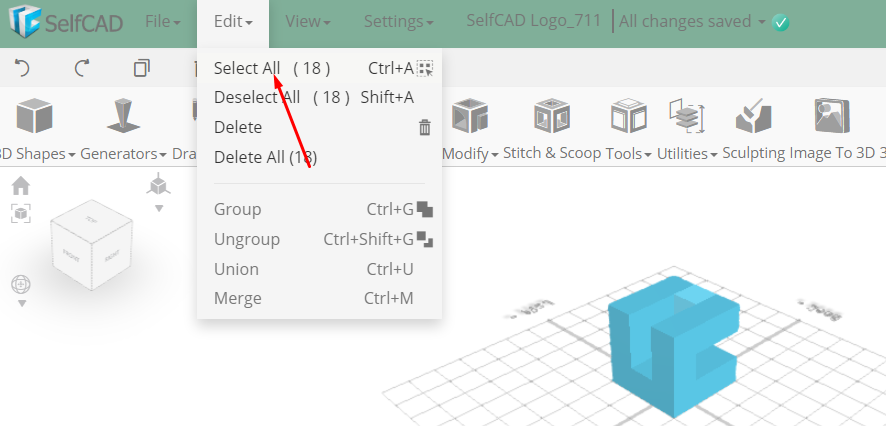Image resolution: width=886 pixels, height=426 pixels.
Task: Open the Sculpting tool
Action: pyautogui.click(x=752, y=117)
